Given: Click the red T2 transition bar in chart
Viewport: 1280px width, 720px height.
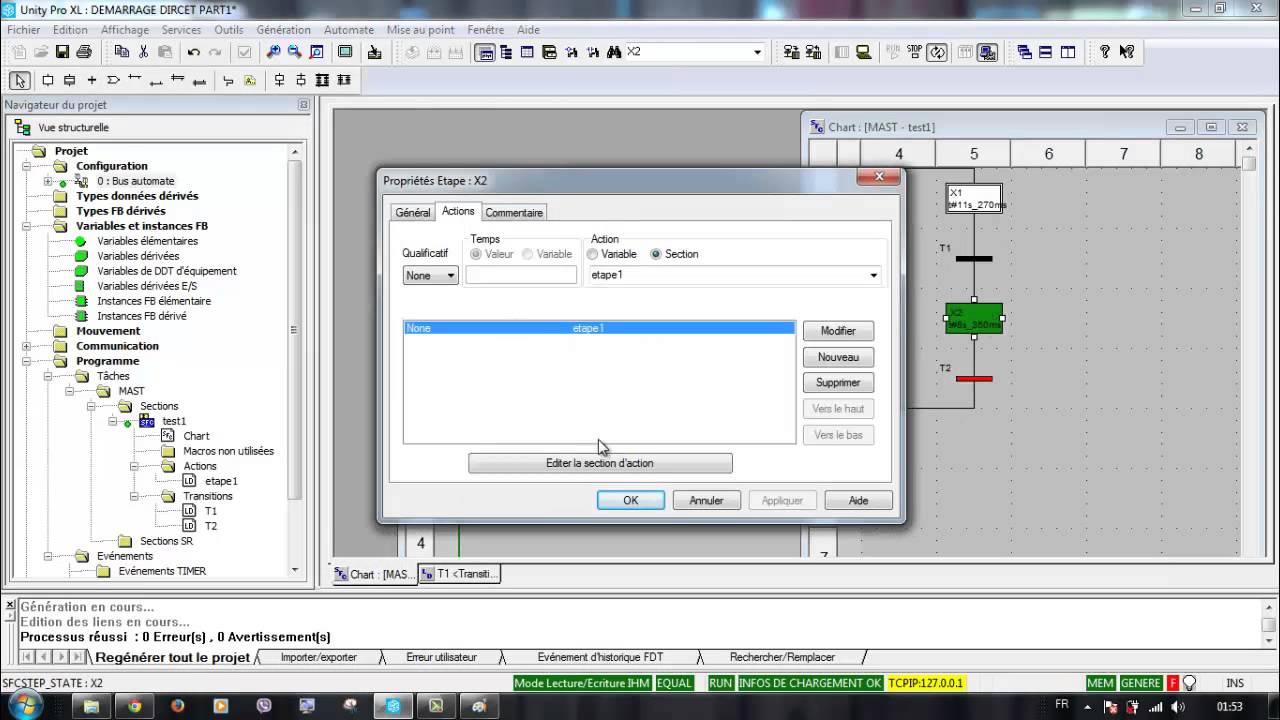Looking at the screenshot, I should 974,379.
